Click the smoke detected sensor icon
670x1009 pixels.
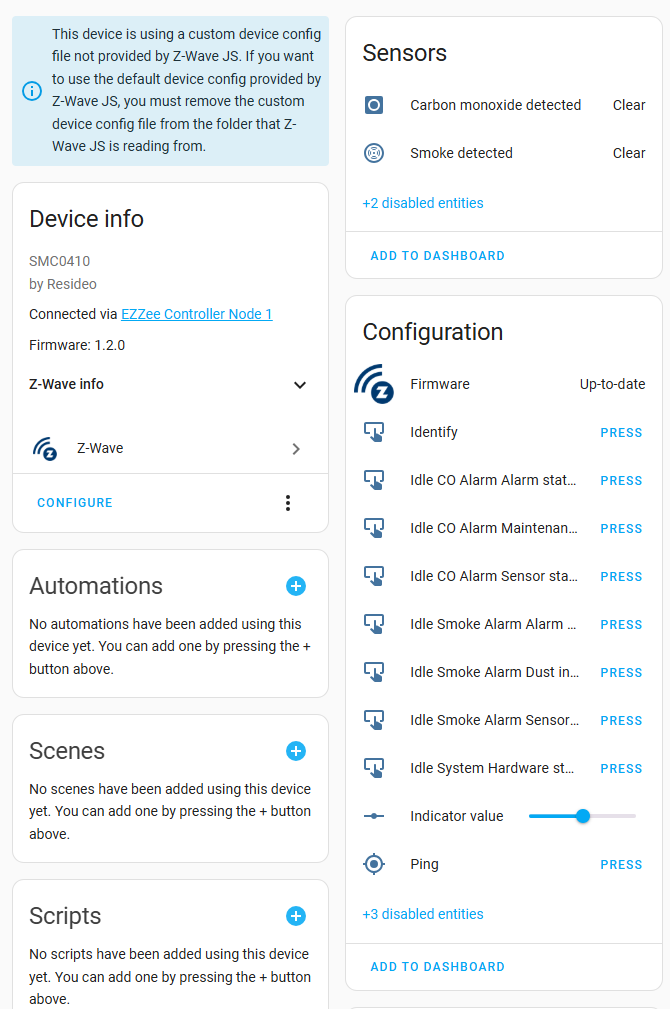tap(374, 153)
